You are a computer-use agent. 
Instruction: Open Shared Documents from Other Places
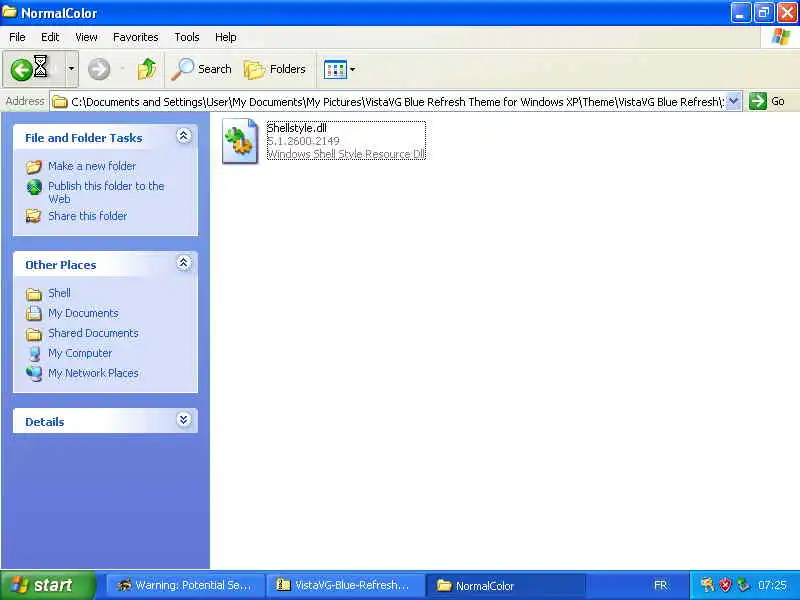[93, 333]
